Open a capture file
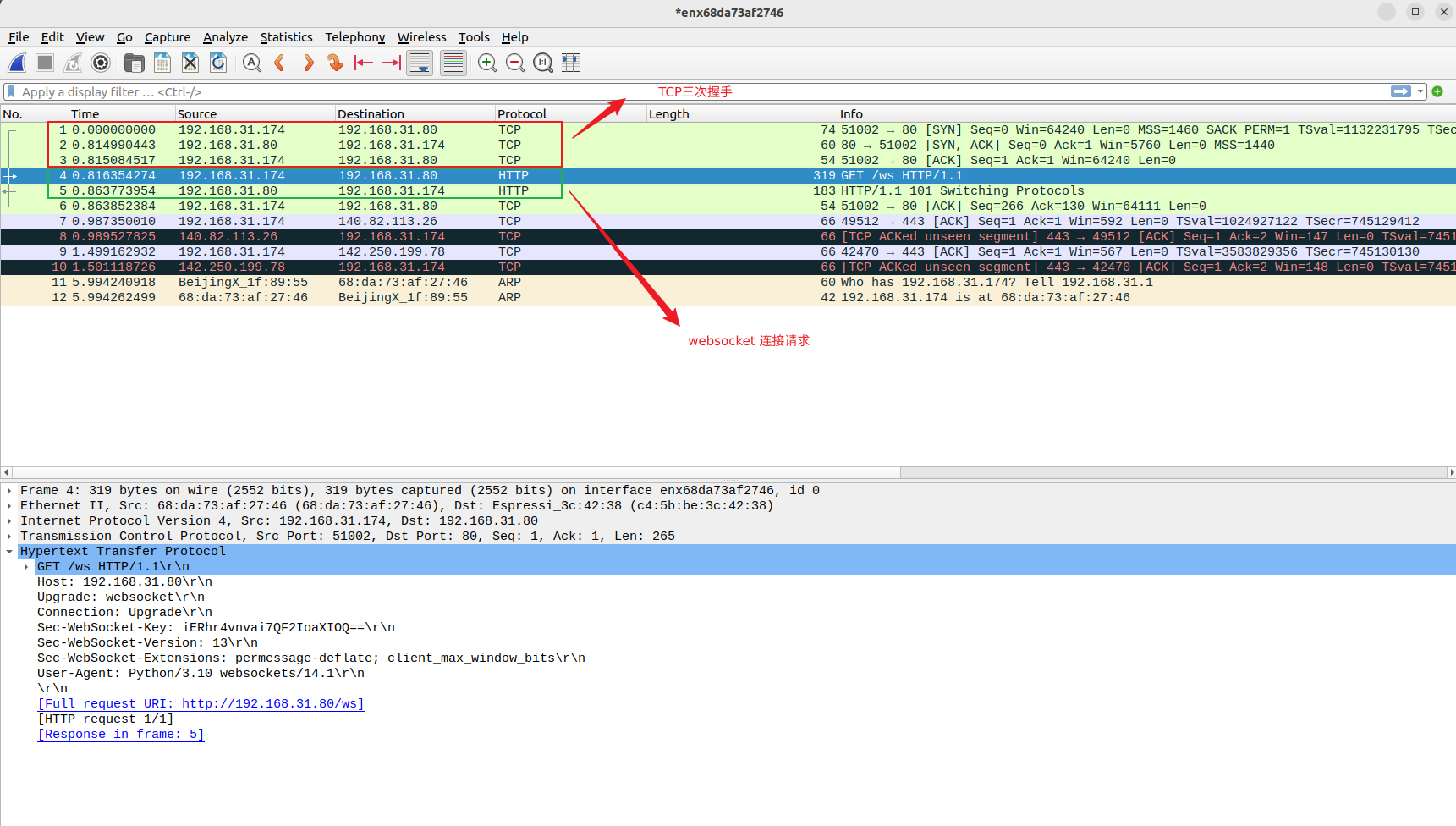 [x=134, y=63]
